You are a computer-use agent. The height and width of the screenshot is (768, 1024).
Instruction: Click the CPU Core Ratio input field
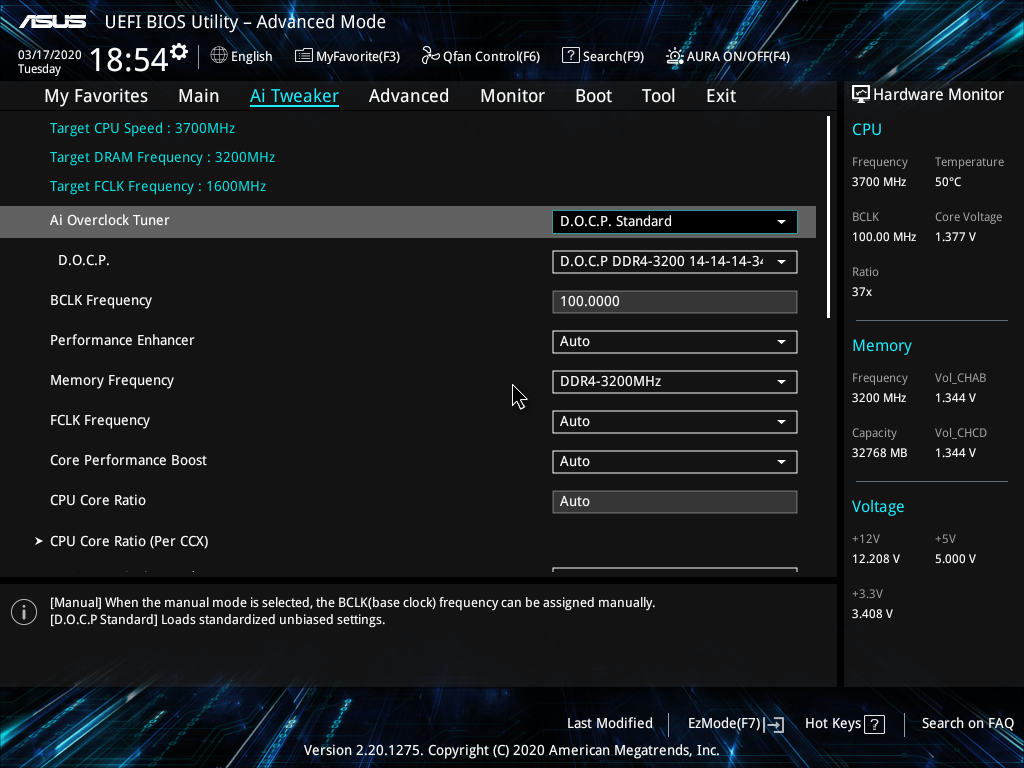click(675, 502)
